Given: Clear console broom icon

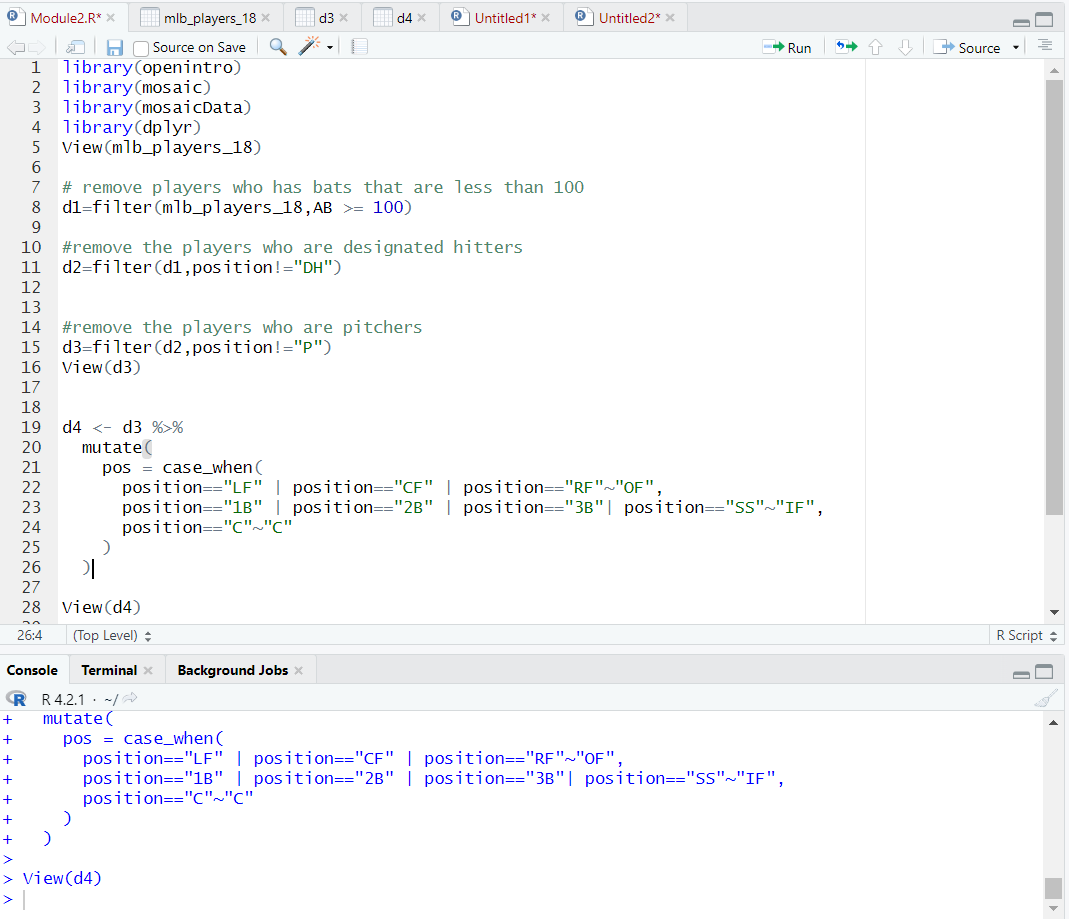Looking at the screenshot, I should 1046,699.
